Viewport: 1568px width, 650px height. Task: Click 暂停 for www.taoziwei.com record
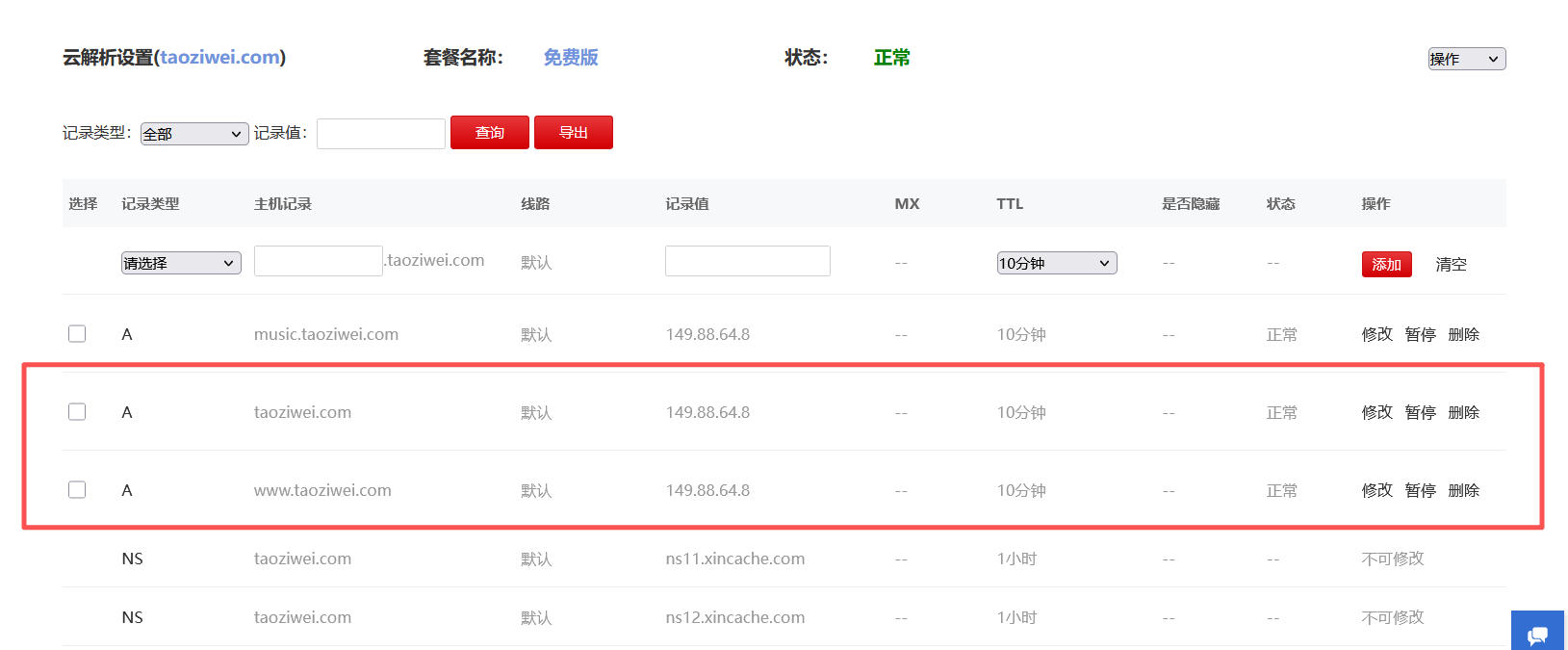point(1420,490)
